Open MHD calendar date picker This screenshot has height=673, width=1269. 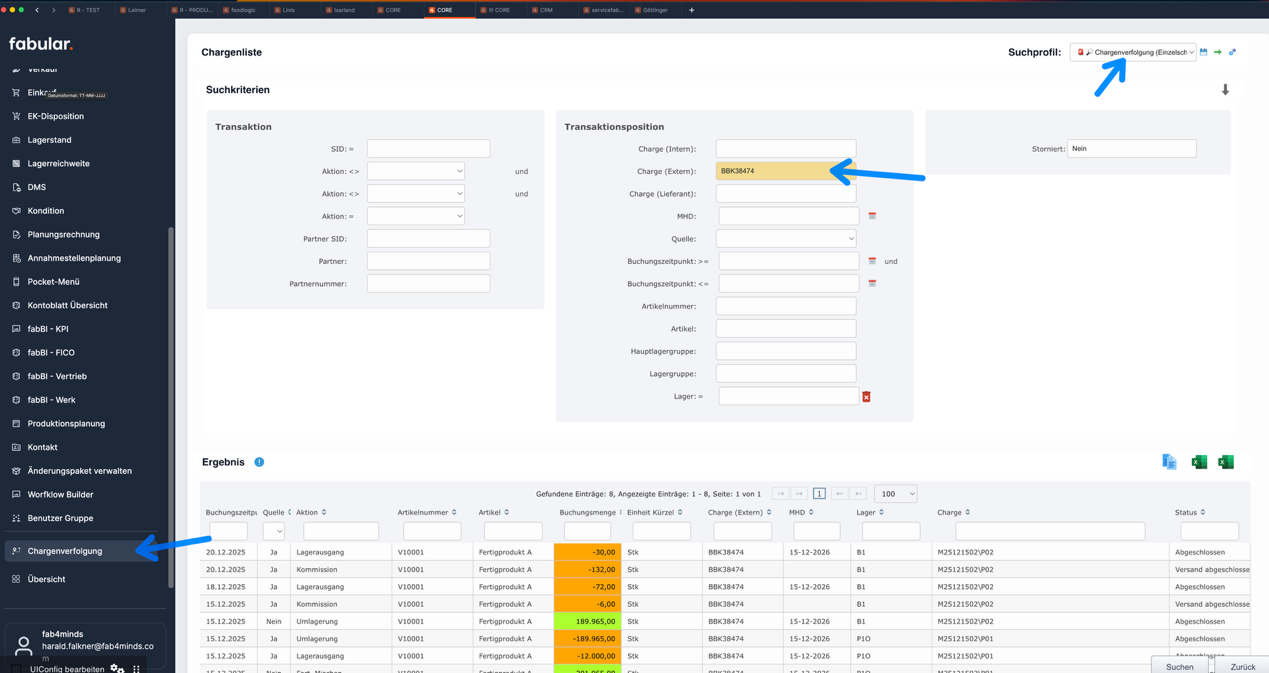pos(872,216)
